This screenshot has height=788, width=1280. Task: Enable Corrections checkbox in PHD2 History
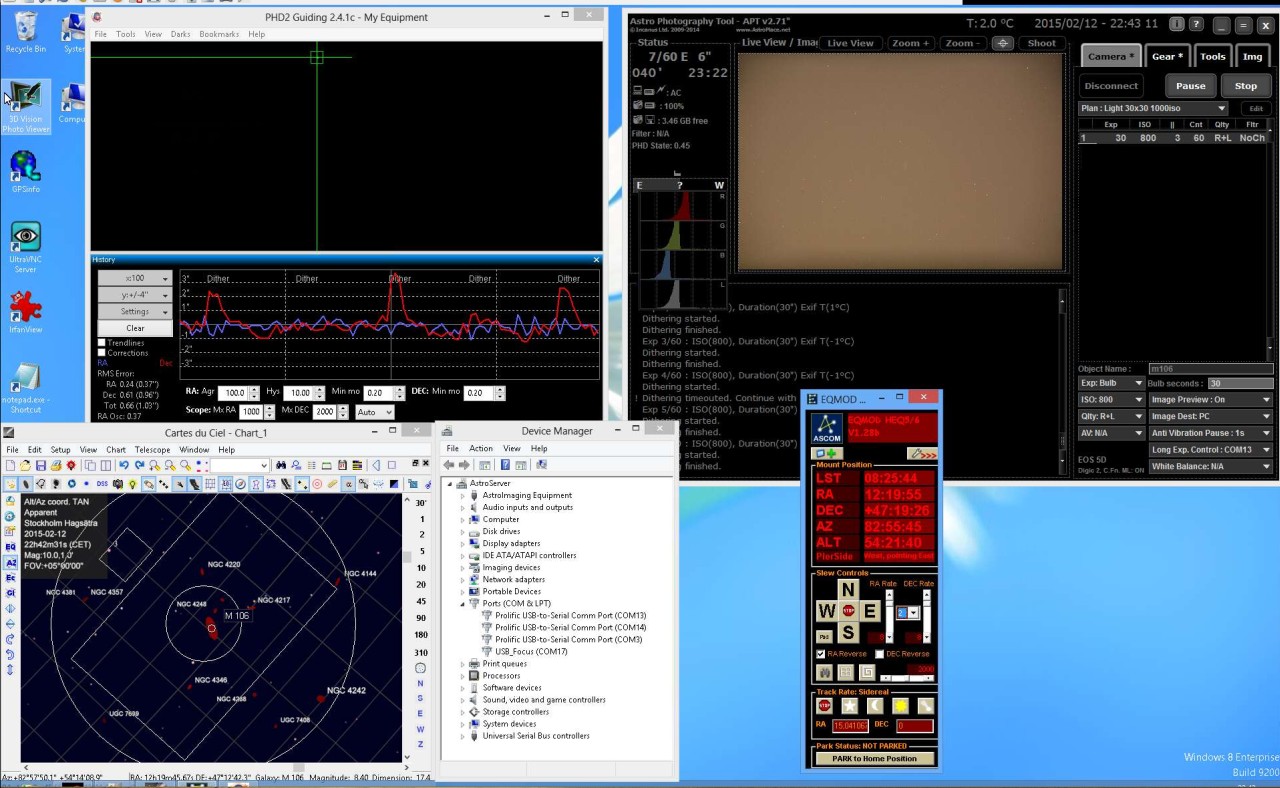coord(102,353)
